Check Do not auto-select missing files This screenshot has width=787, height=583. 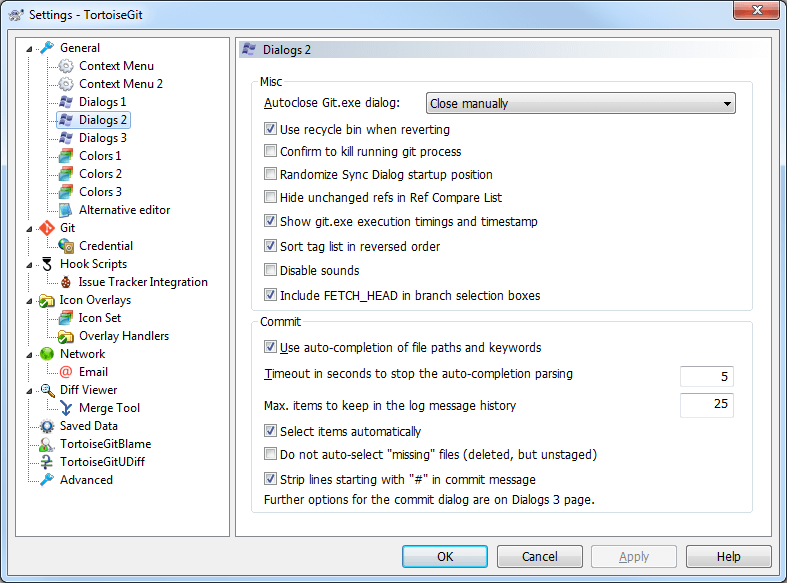click(x=271, y=454)
